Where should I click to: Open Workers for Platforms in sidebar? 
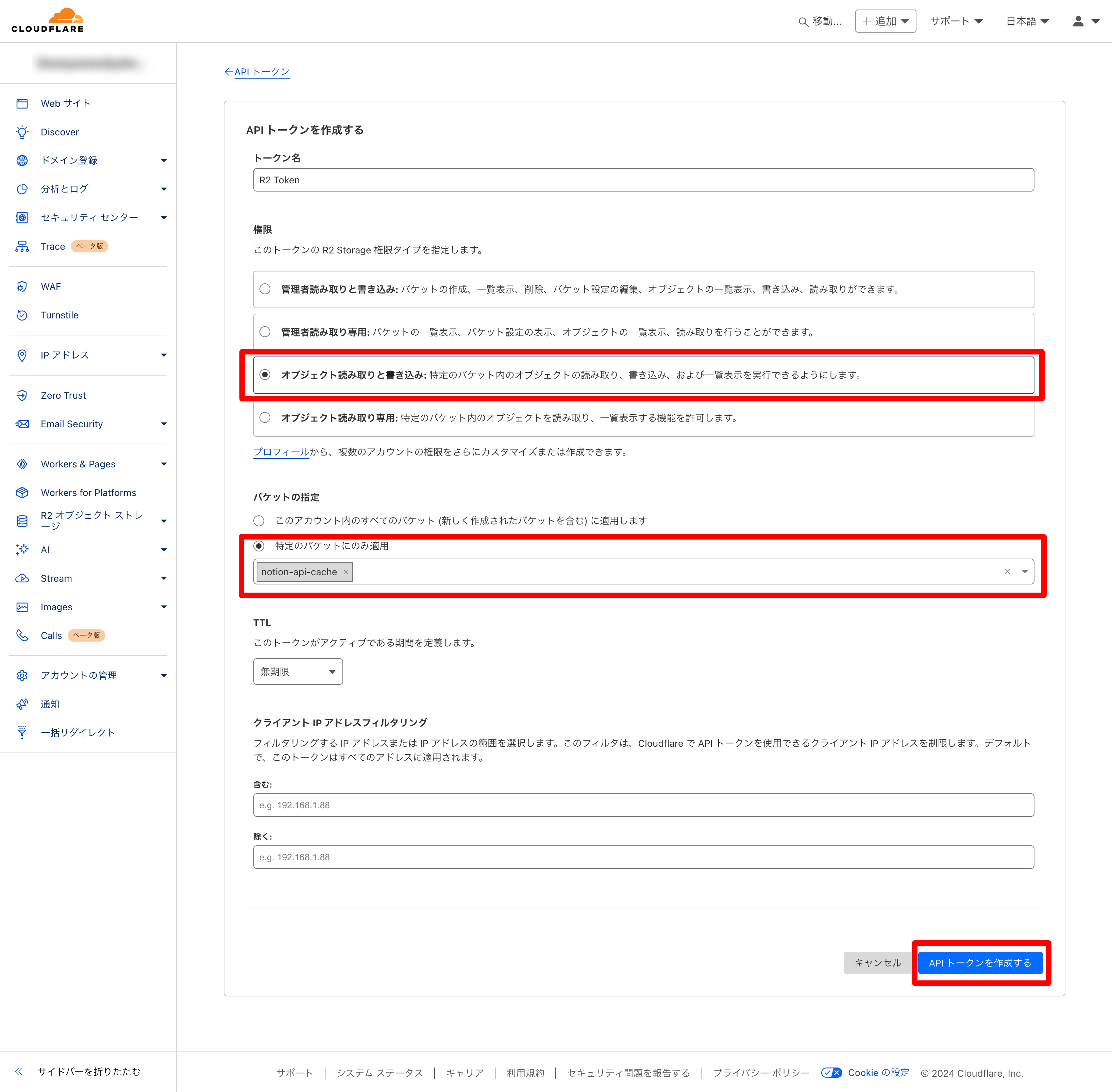pos(88,493)
